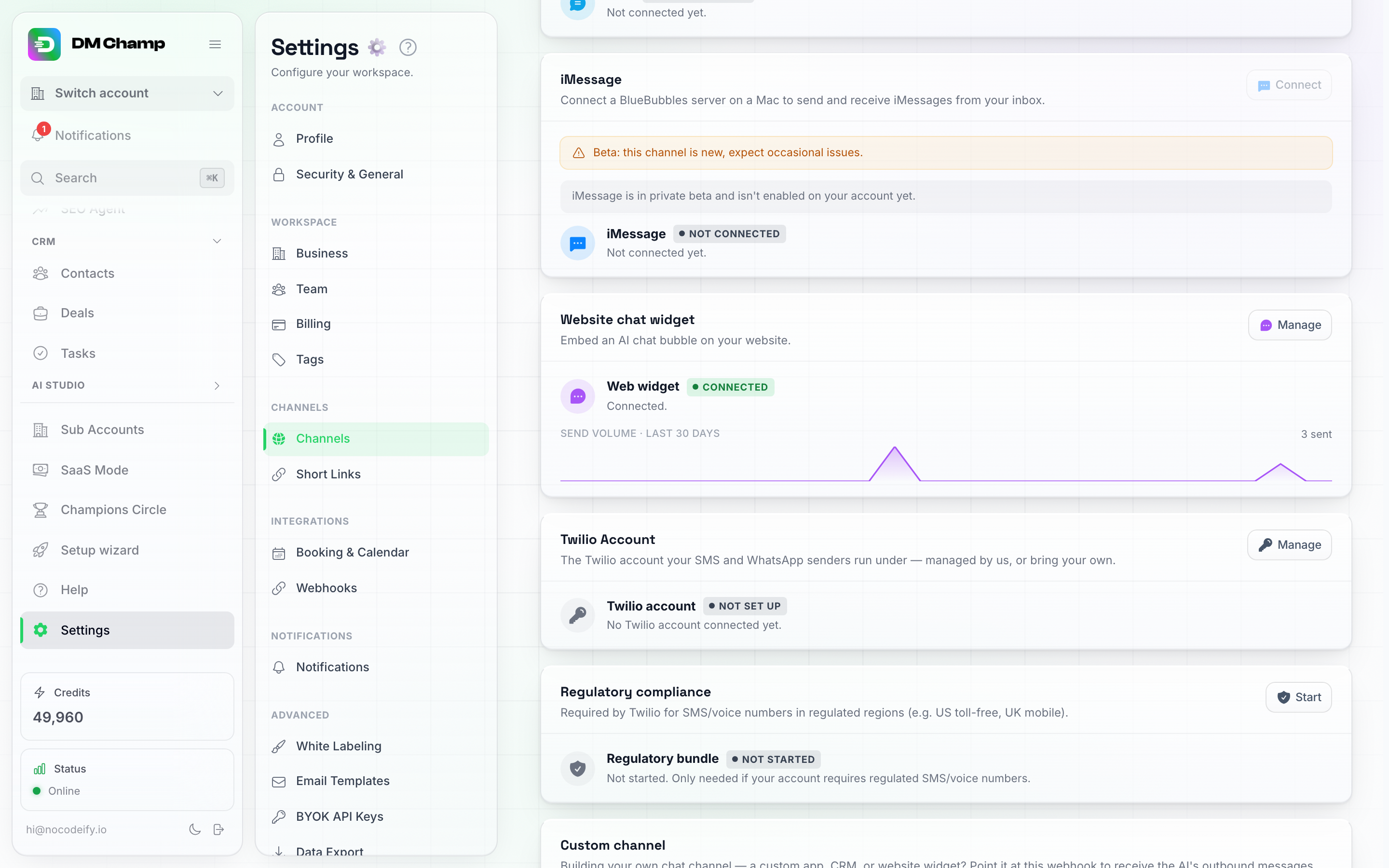
Task: Open the Switch account dropdown
Action: (127, 94)
